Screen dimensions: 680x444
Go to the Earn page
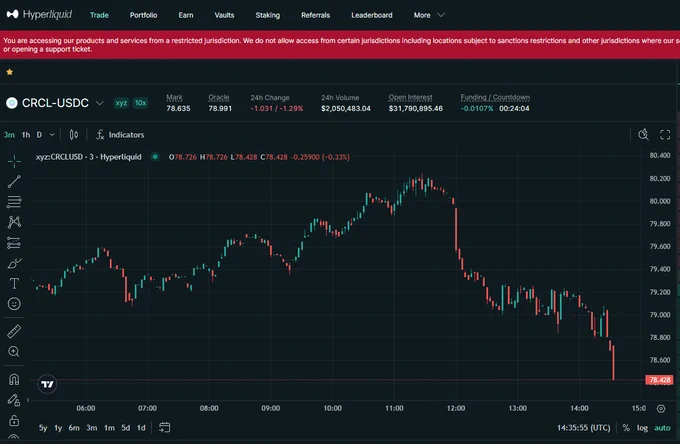[186, 15]
